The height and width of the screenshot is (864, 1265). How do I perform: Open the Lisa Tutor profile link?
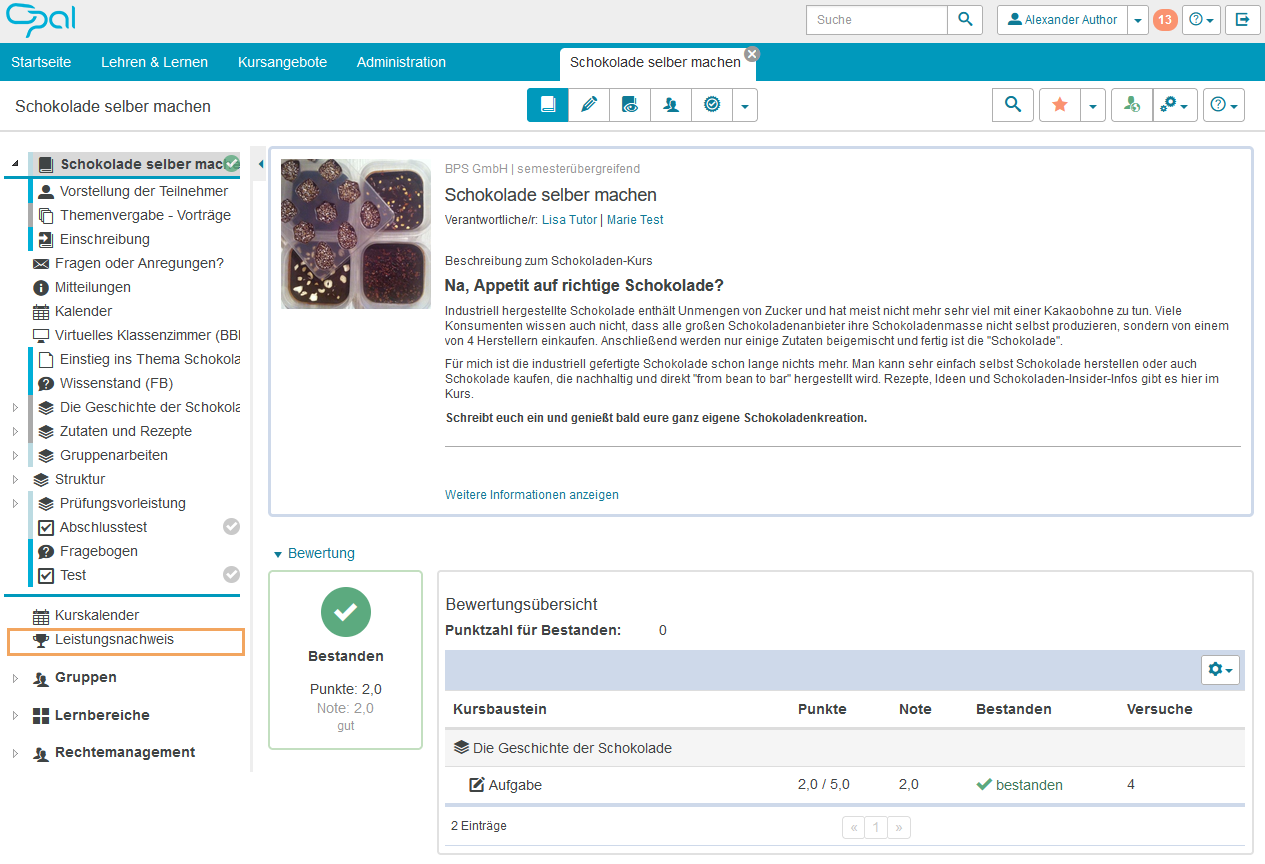click(569, 220)
